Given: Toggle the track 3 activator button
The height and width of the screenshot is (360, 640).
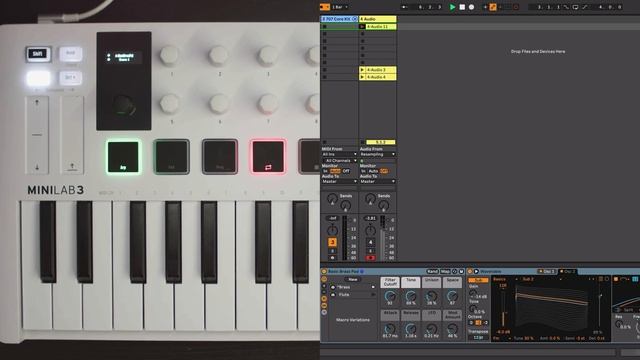Looking at the screenshot, I should (332, 242).
